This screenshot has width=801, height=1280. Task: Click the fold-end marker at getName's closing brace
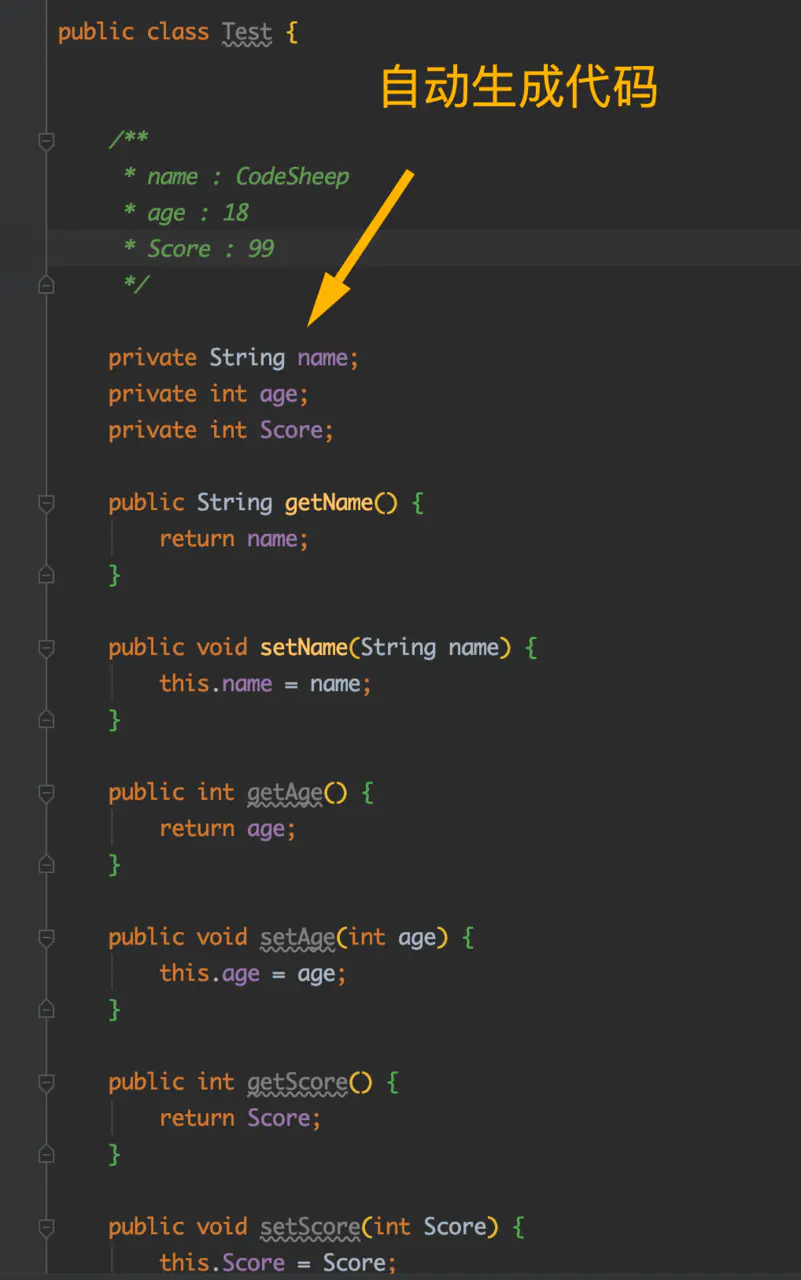pos(46,575)
